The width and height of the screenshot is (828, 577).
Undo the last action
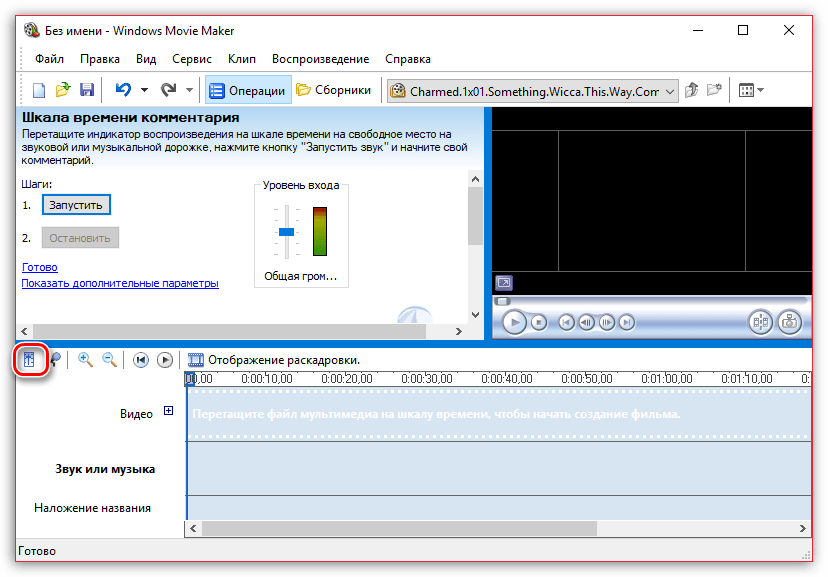pos(123,90)
